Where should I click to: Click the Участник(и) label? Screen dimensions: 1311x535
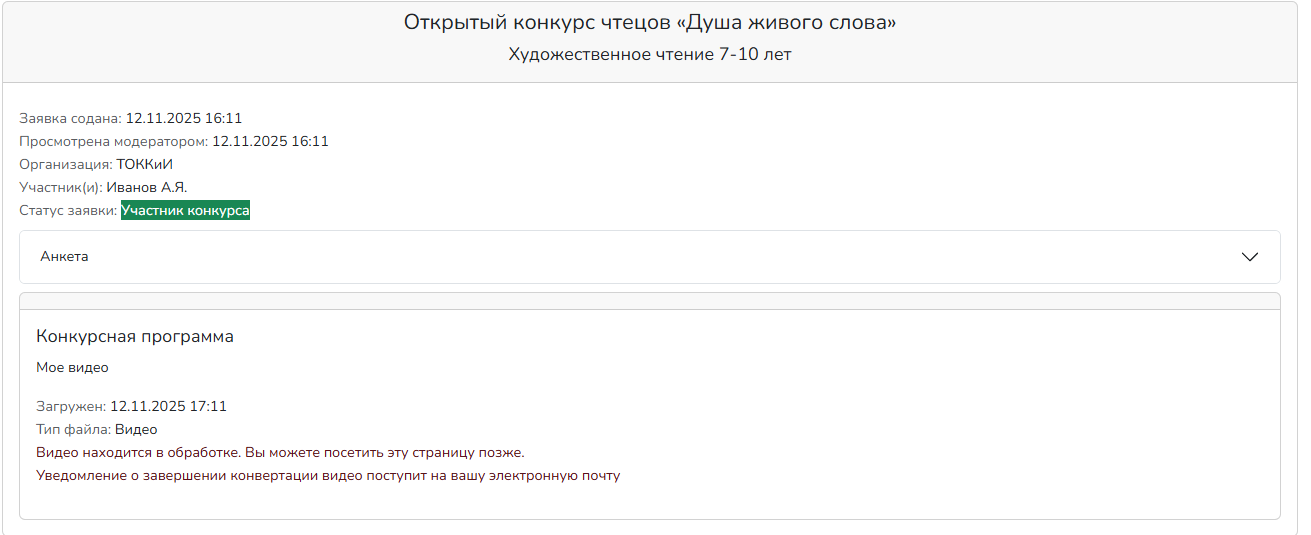[60, 187]
